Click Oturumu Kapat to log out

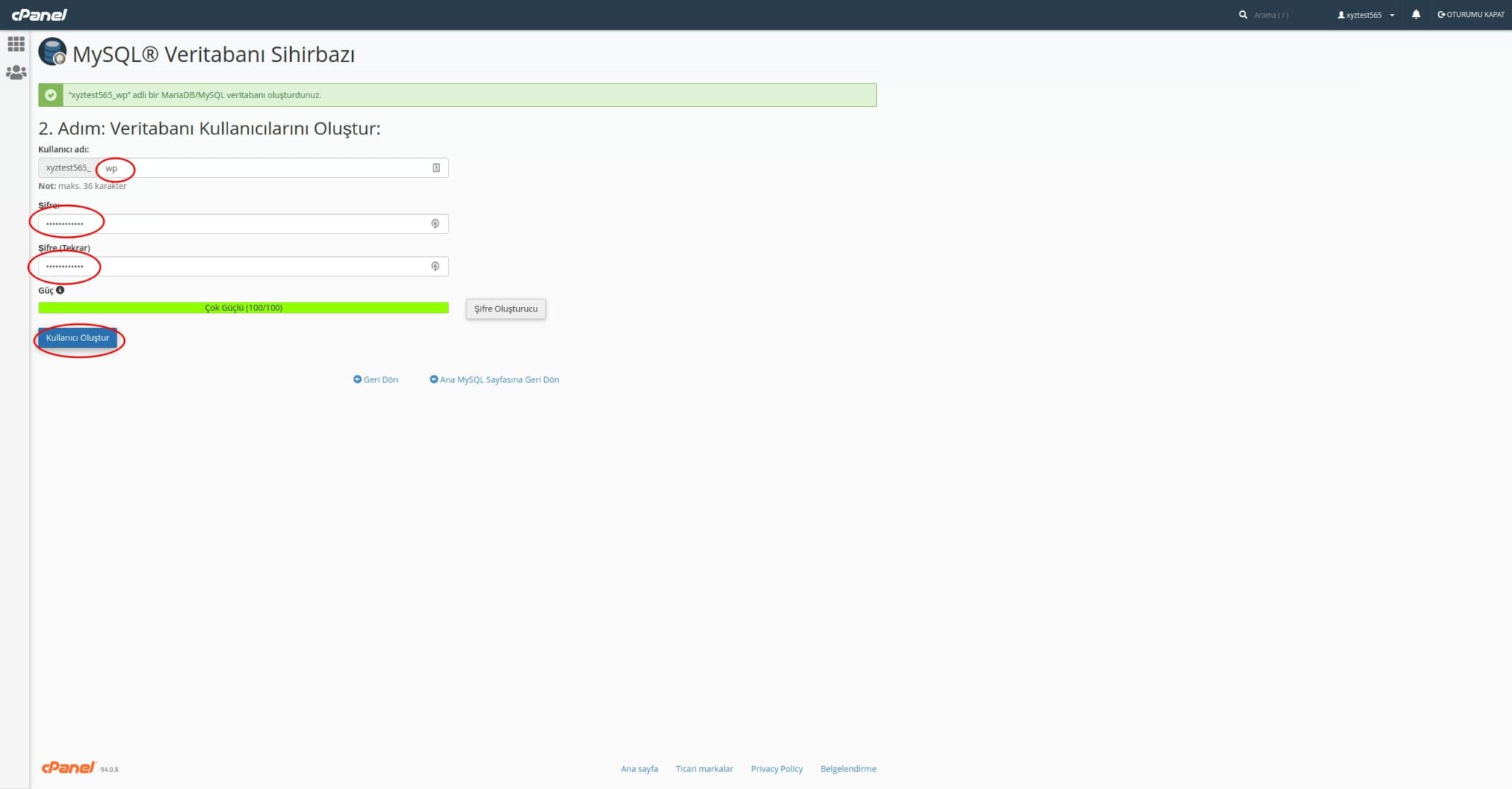coord(1471,15)
